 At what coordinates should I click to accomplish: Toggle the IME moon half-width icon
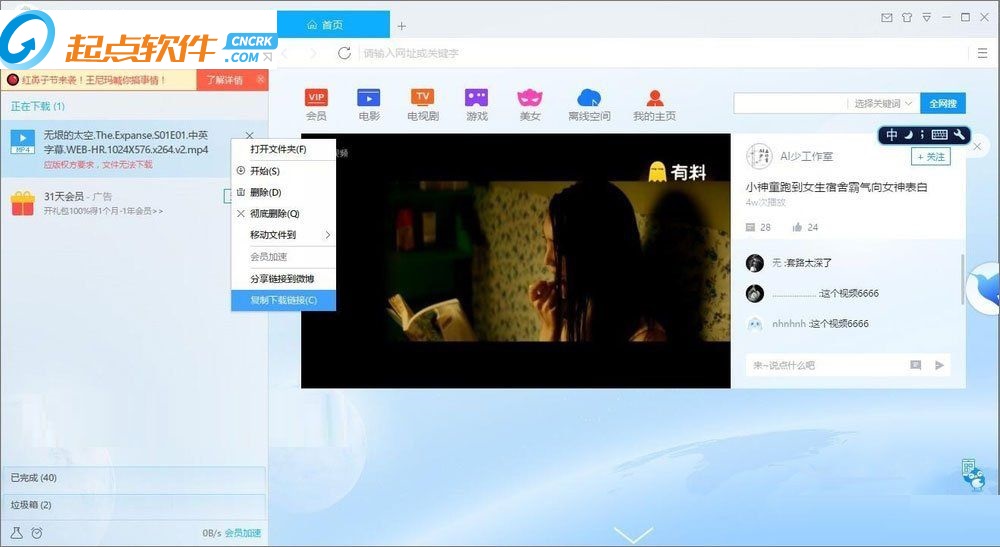click(909, 135)
